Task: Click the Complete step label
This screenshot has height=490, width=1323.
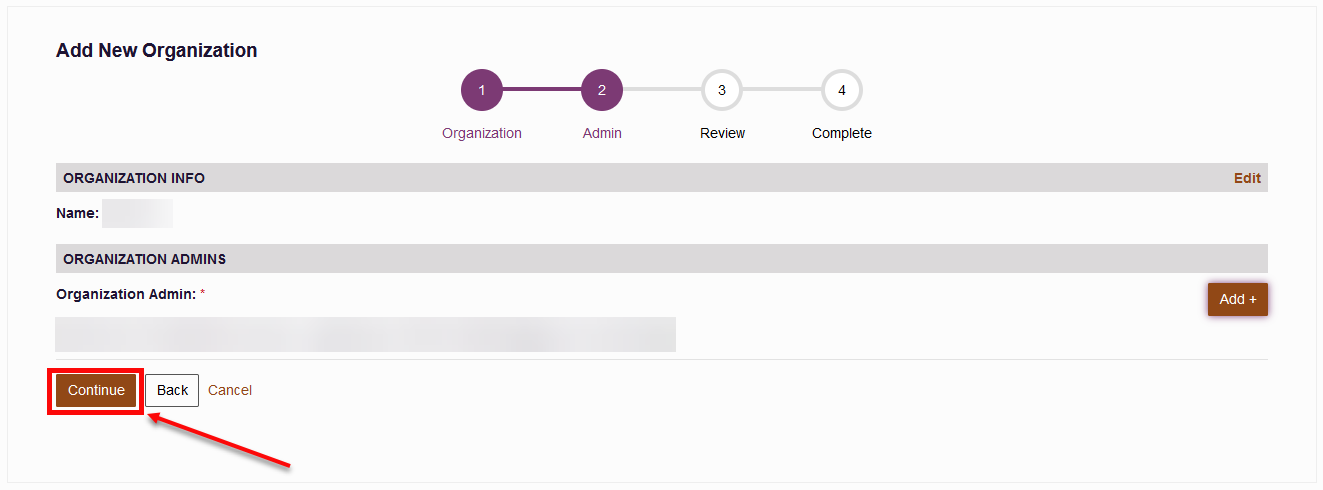Action: click(x=842, y=133)
